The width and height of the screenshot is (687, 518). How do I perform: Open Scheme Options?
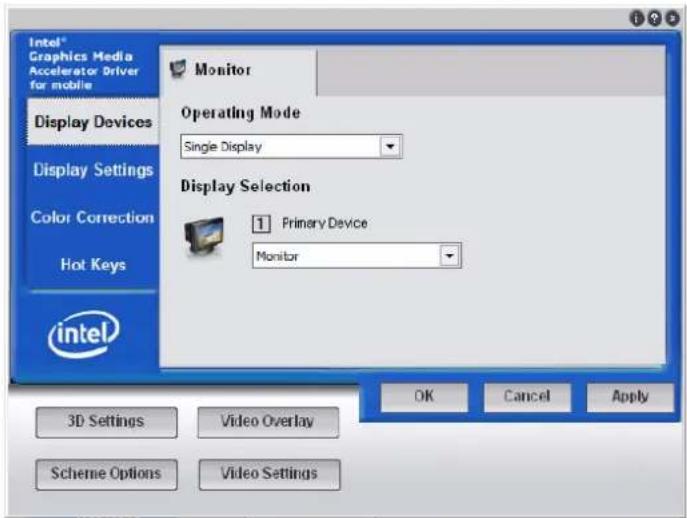coord(106,474)
